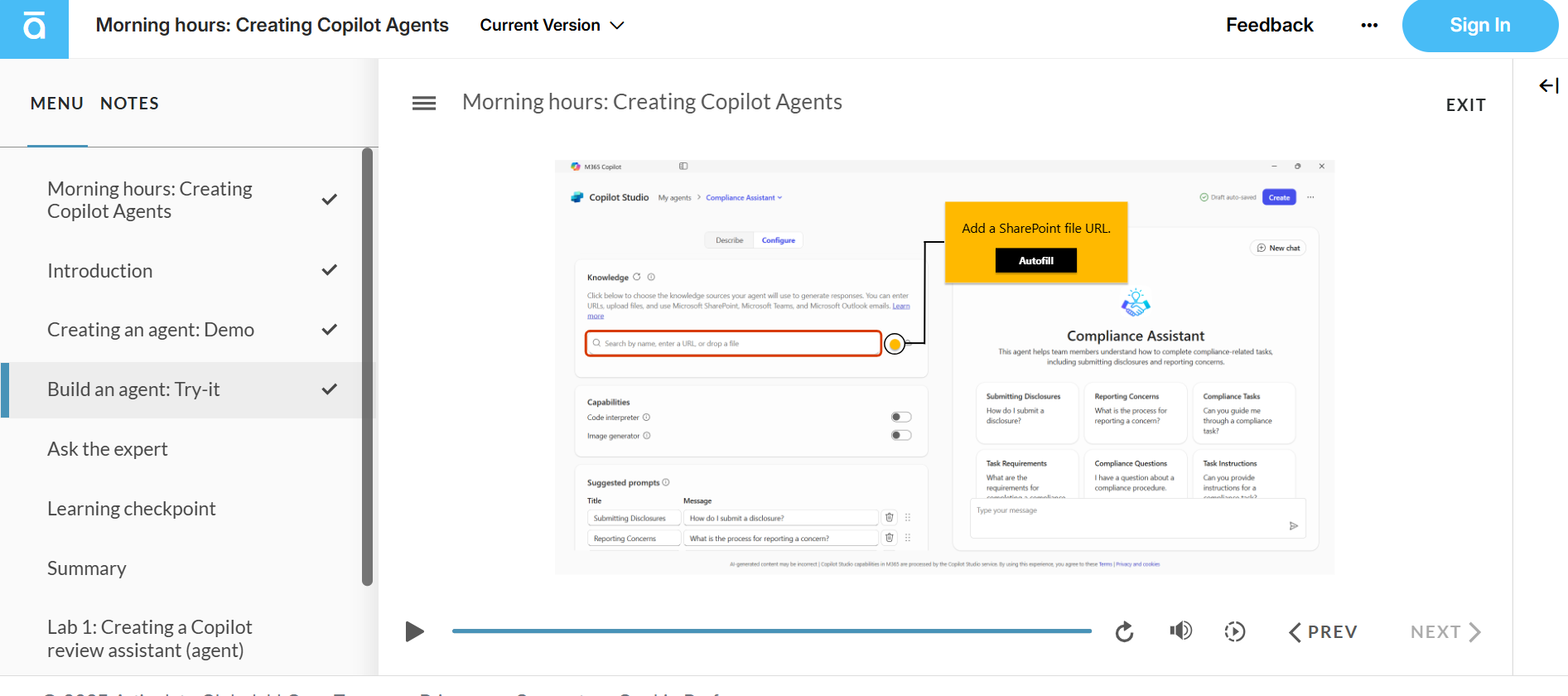This screenshot has height=696, width=1568.
Task: Click the Knowledge search input field
Action: pos(733,343)
